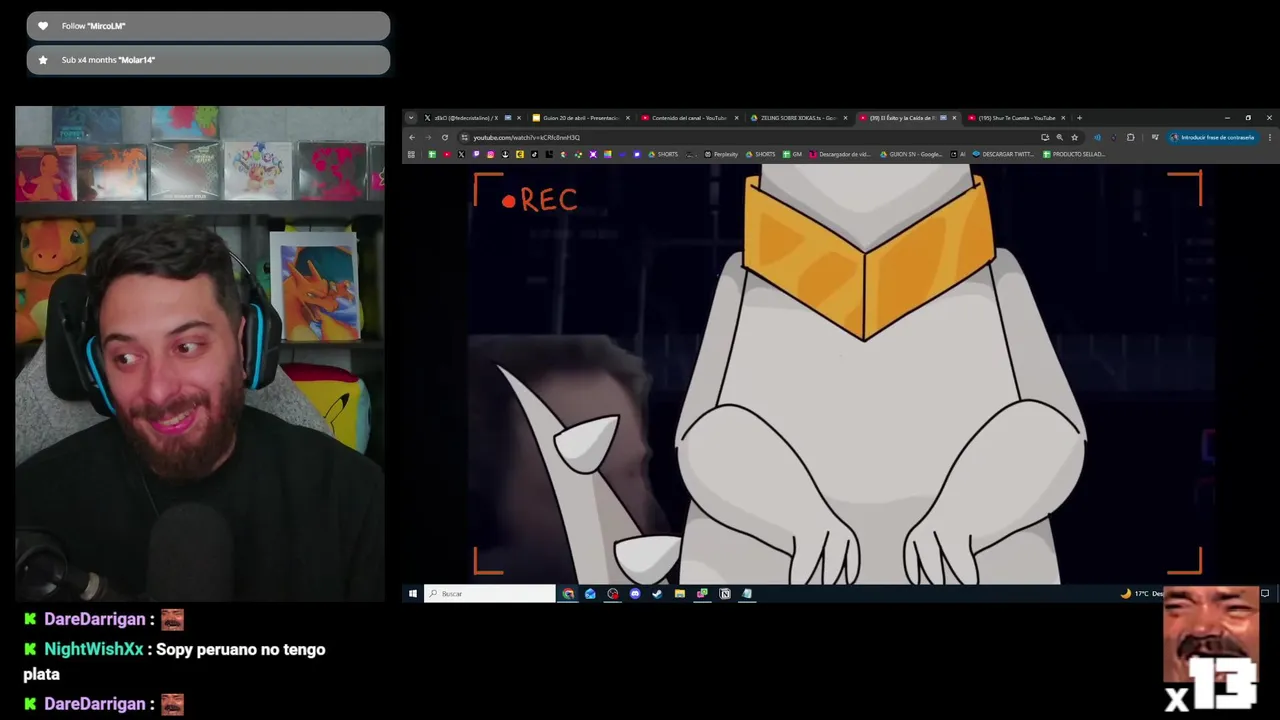Click the blue sound extension icon

click(1097, 137)
